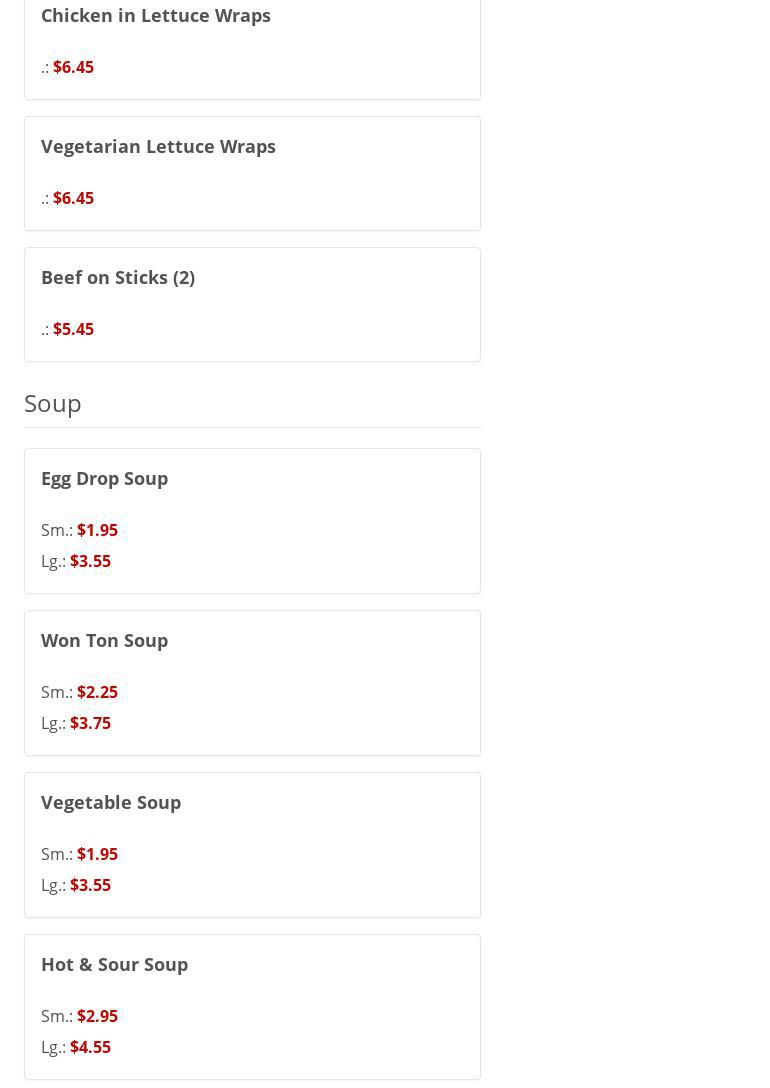
Task: Open the Egg Drop Soup item
Action: click(104, 478)
